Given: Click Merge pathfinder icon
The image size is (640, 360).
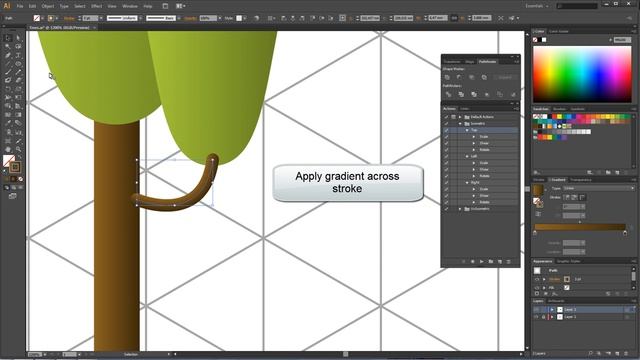Looking at the screenshot, I should coord(473,94).
